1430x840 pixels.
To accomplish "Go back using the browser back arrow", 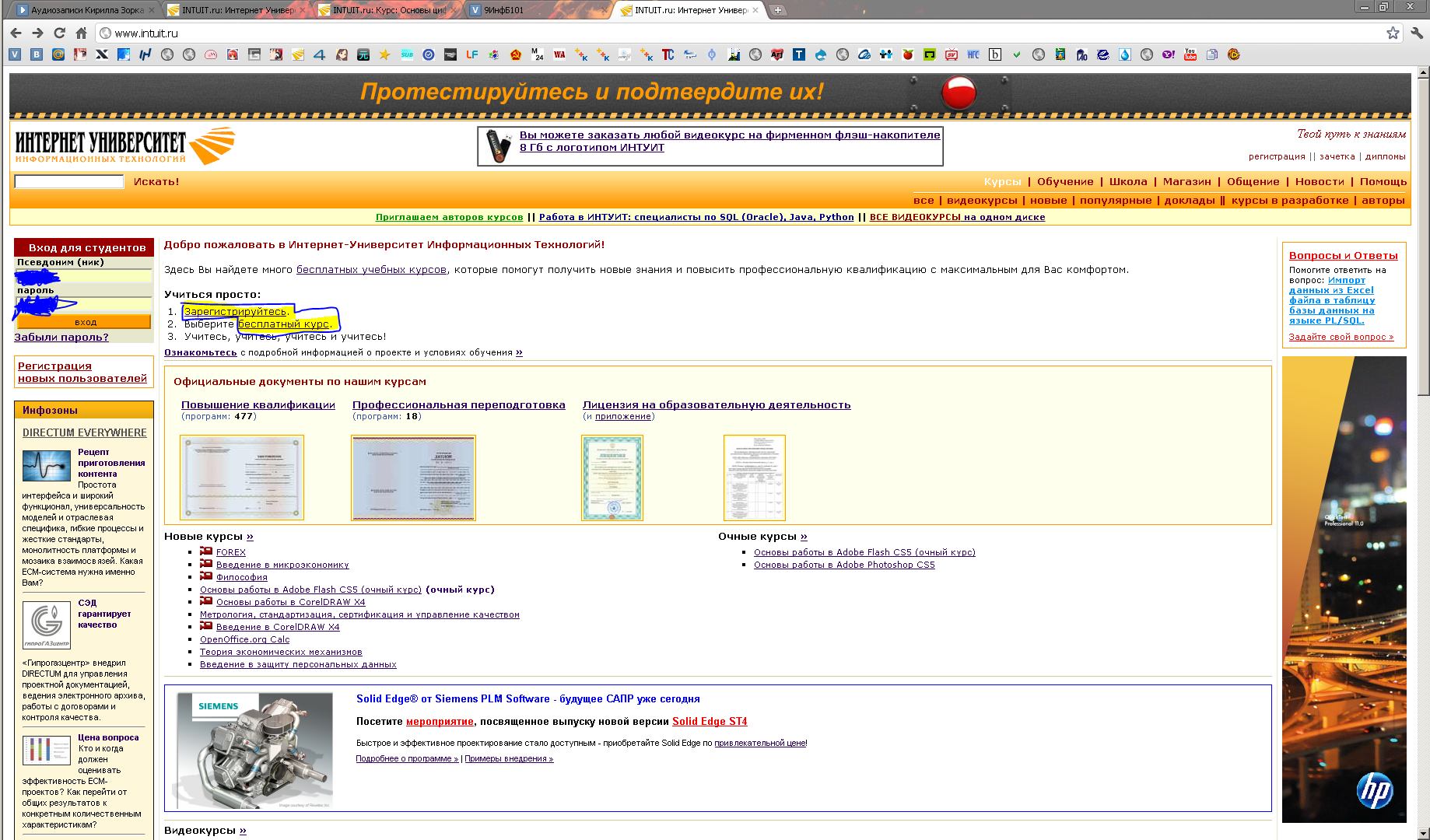I will [x=16, y=33].
